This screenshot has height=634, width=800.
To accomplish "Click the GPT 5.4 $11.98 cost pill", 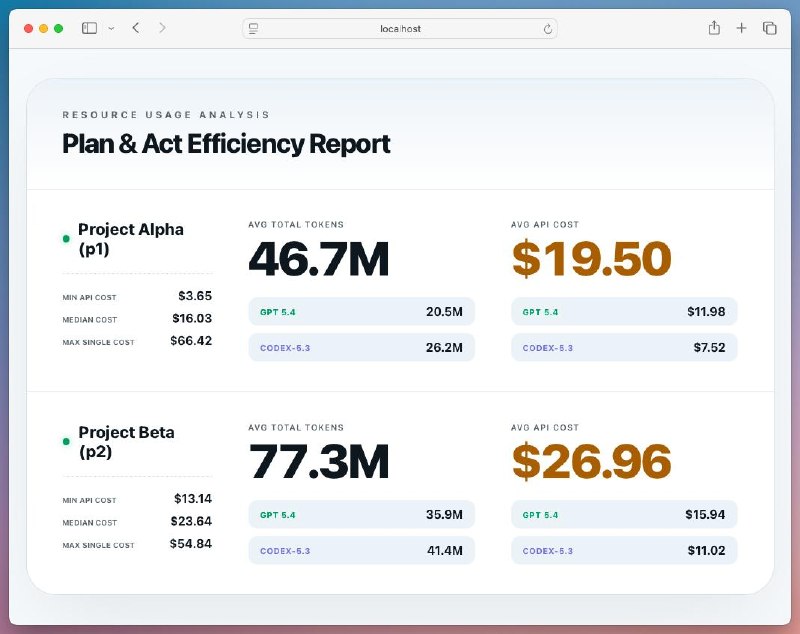I will (x=624, y=312).
